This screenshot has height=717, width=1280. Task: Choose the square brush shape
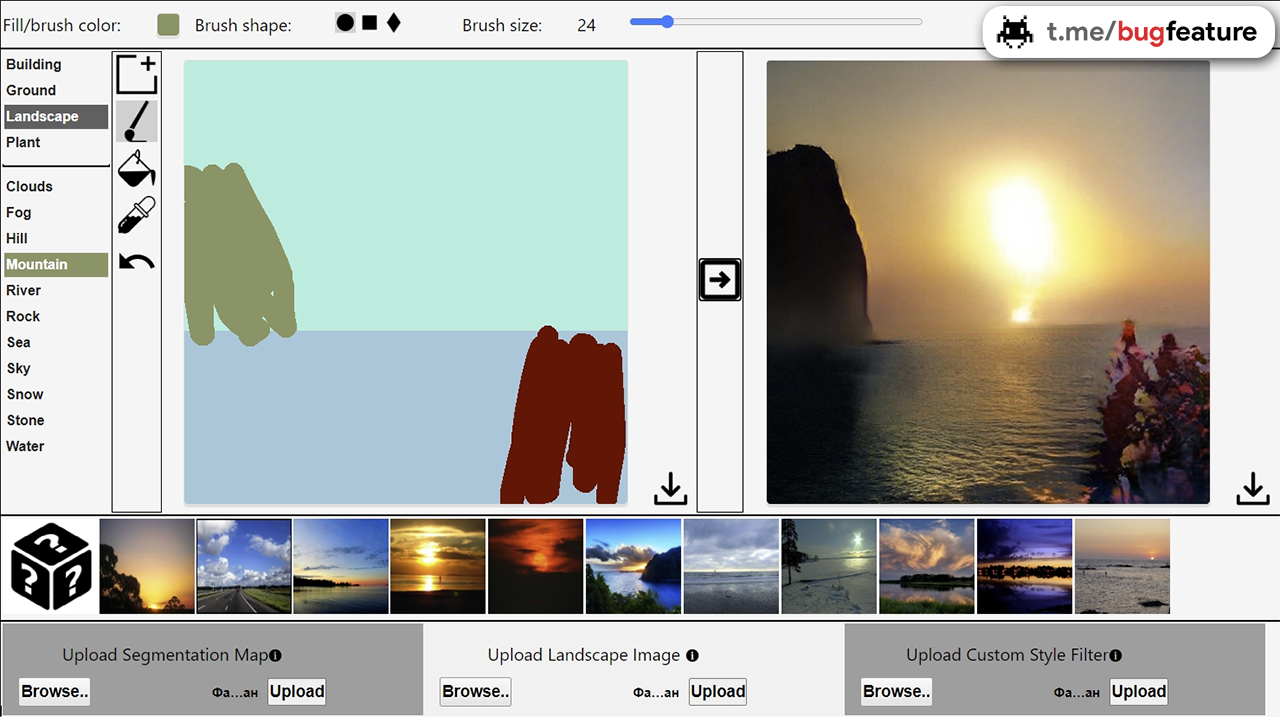coord(369,22)
